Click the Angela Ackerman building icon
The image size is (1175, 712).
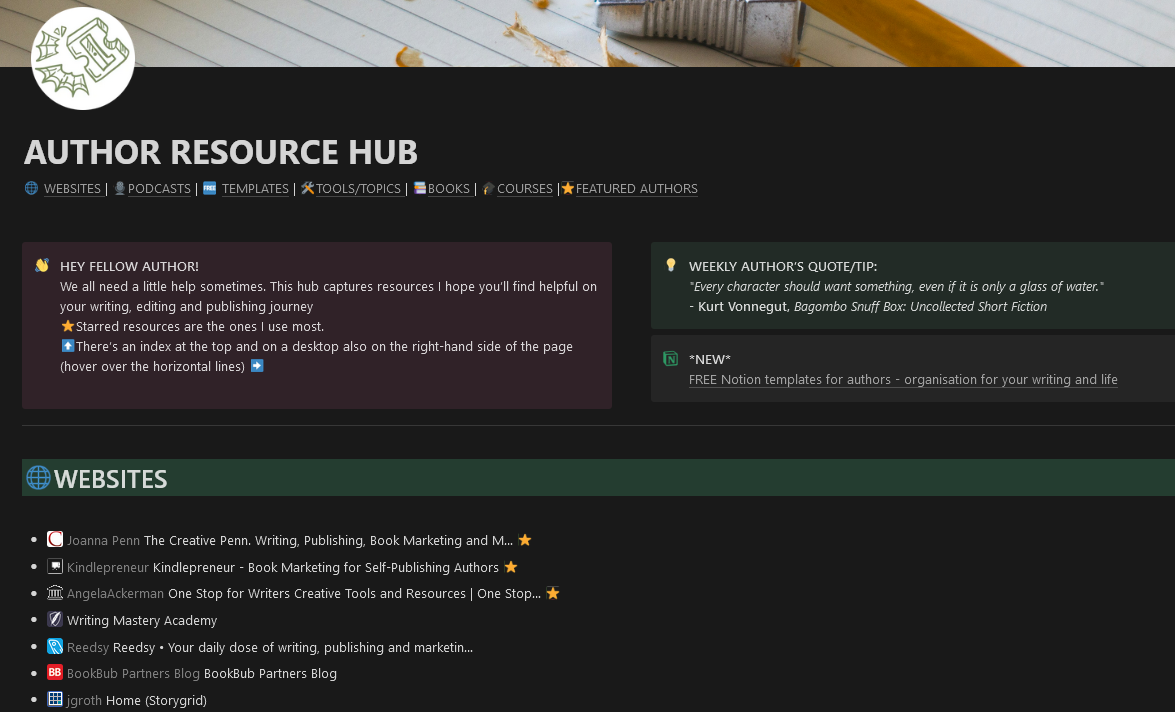click(x=55, y=593)
